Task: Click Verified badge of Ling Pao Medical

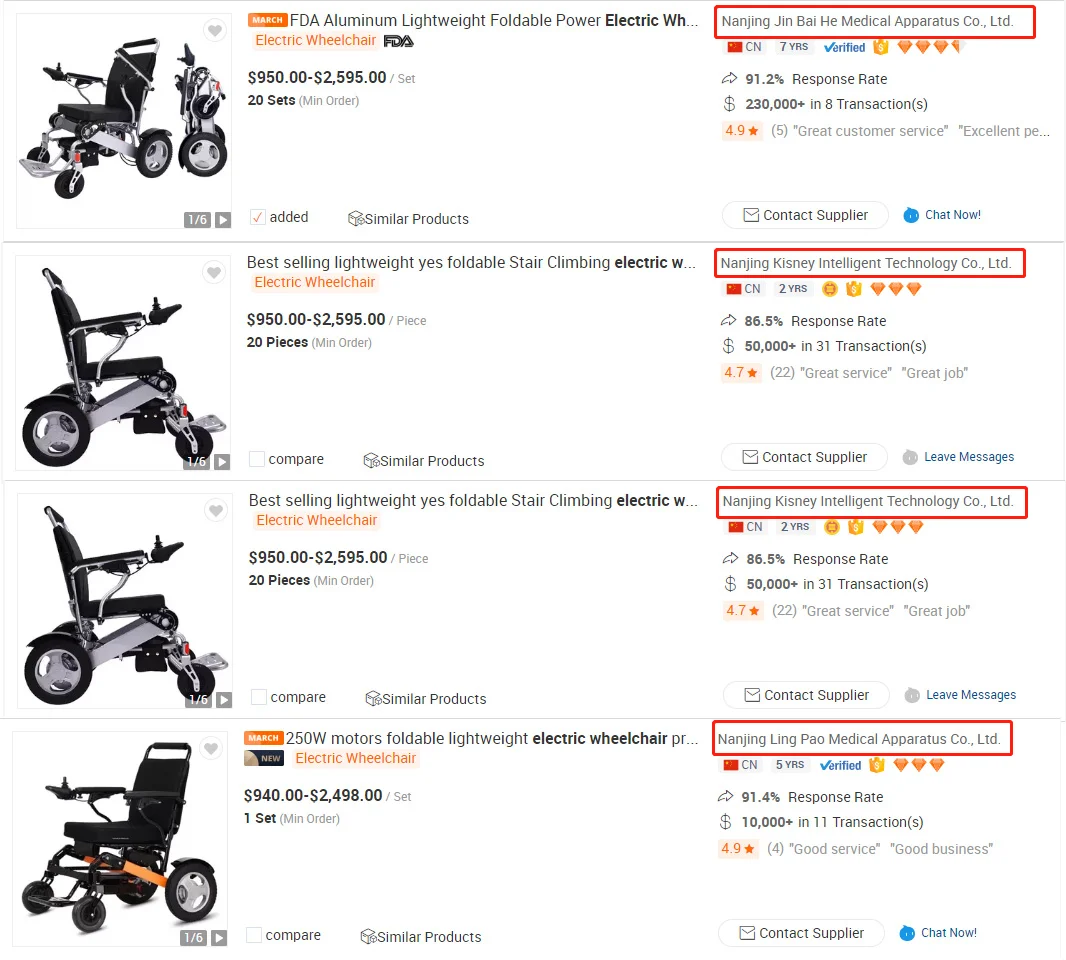Action: coord(840,765)
